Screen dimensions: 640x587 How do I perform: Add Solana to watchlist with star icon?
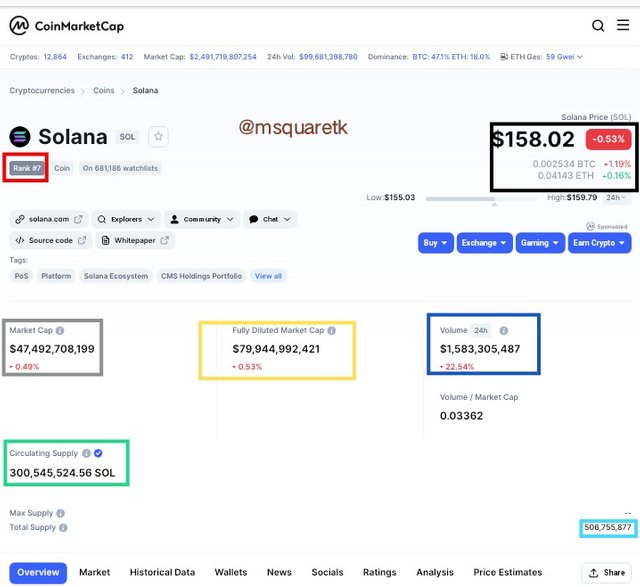[x=158, y=136]
